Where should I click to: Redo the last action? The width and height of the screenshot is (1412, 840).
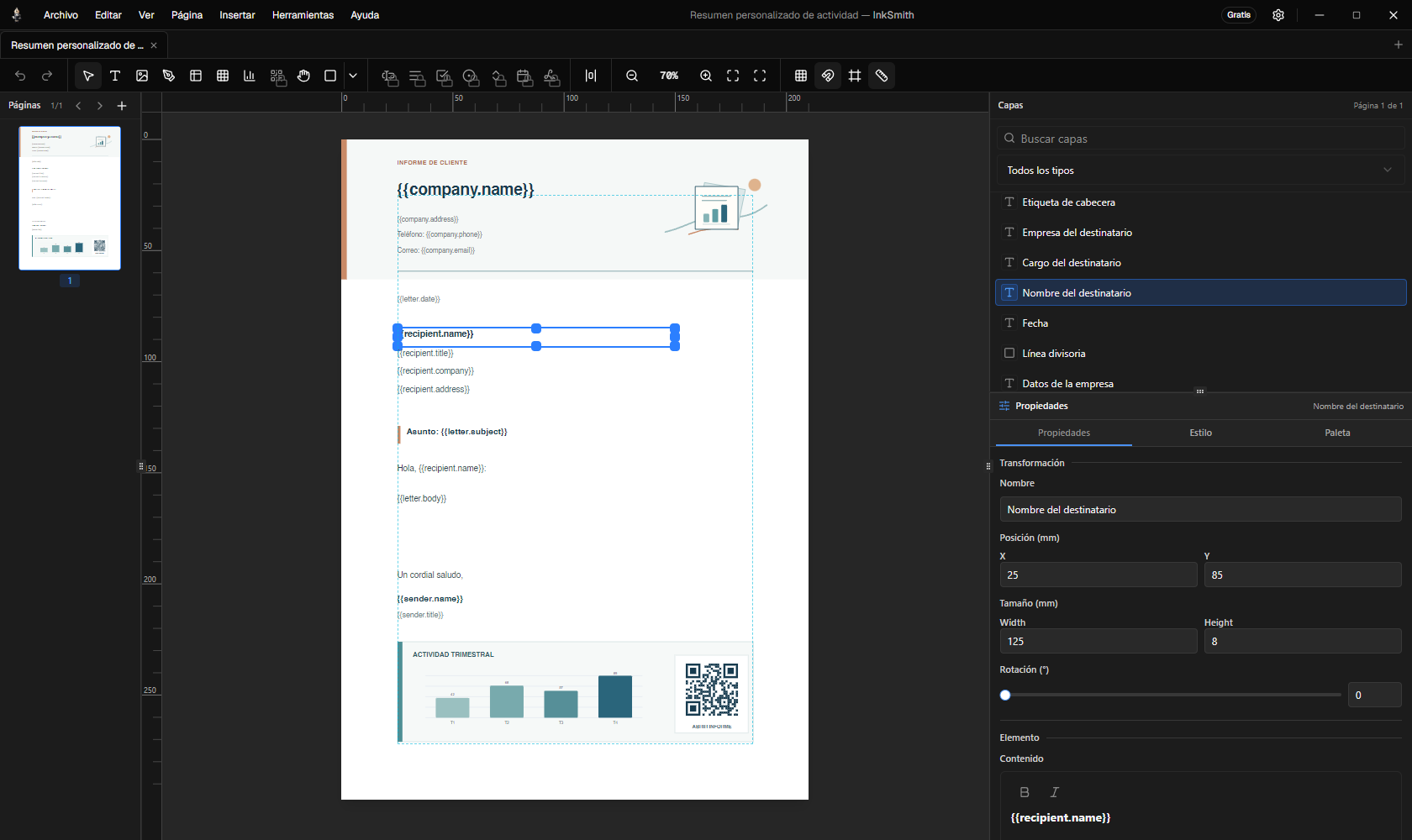(x=47, y=76)
